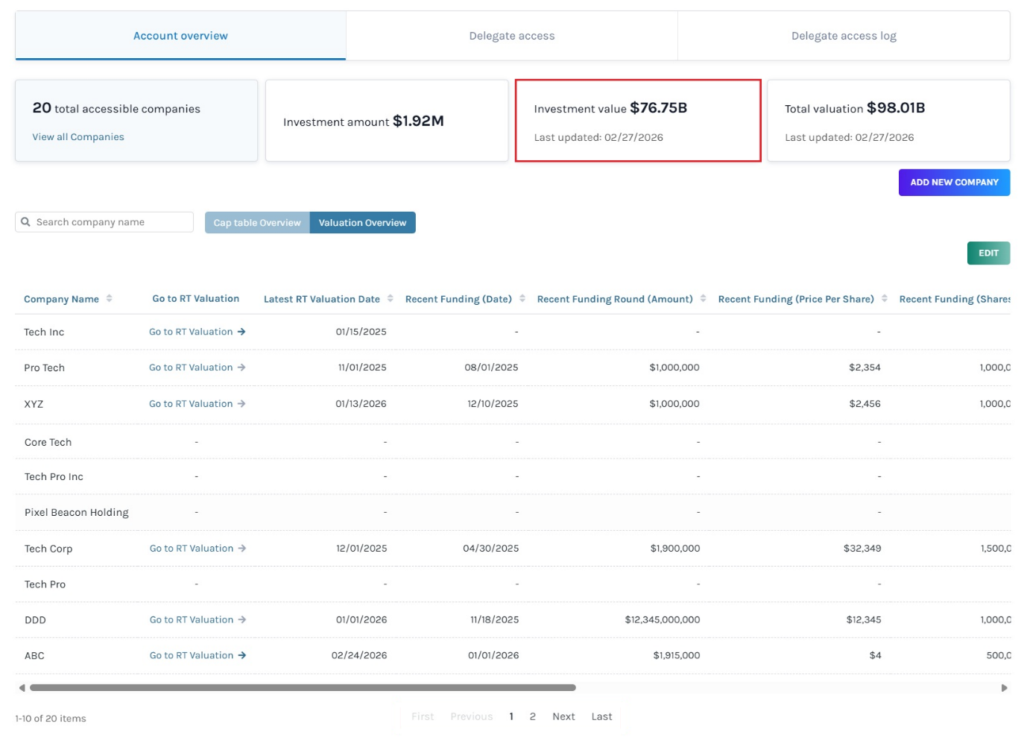Screen dimensions: 1024x738
Task: Switch to Valuation Overview view
Action: click(x=364, y=221)
